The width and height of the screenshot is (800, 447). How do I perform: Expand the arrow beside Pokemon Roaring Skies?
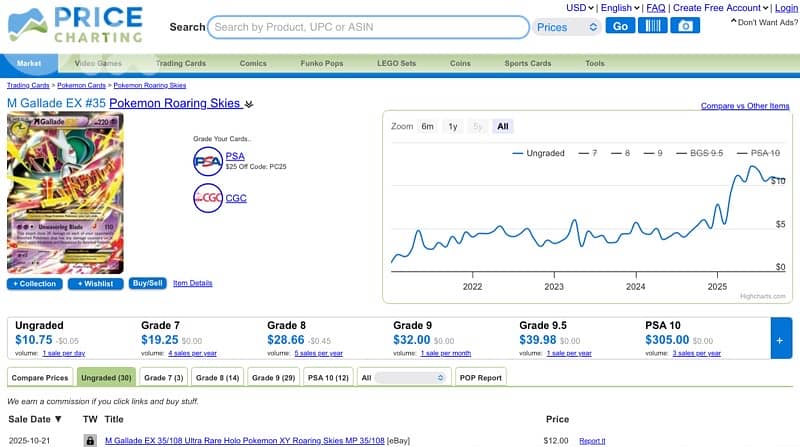coord(249,103)
